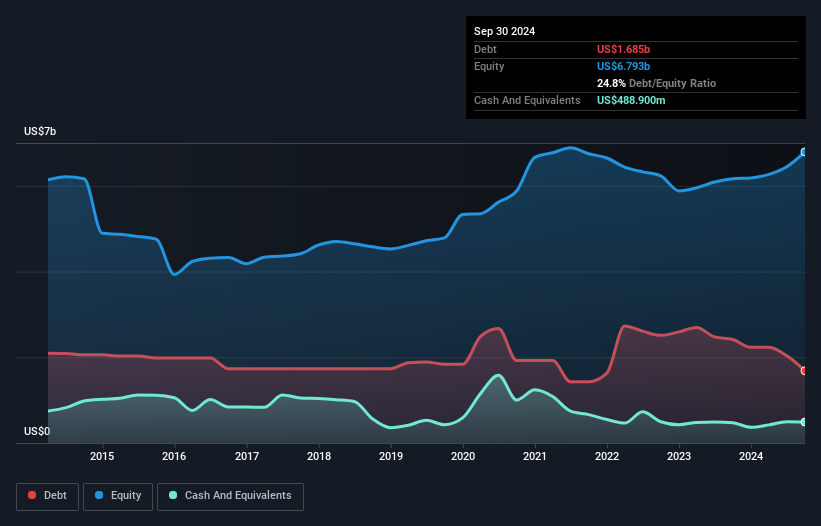Screen dimensions: 821x526
Task: Click the 2018 x-axis label
Action: (319, 456)
